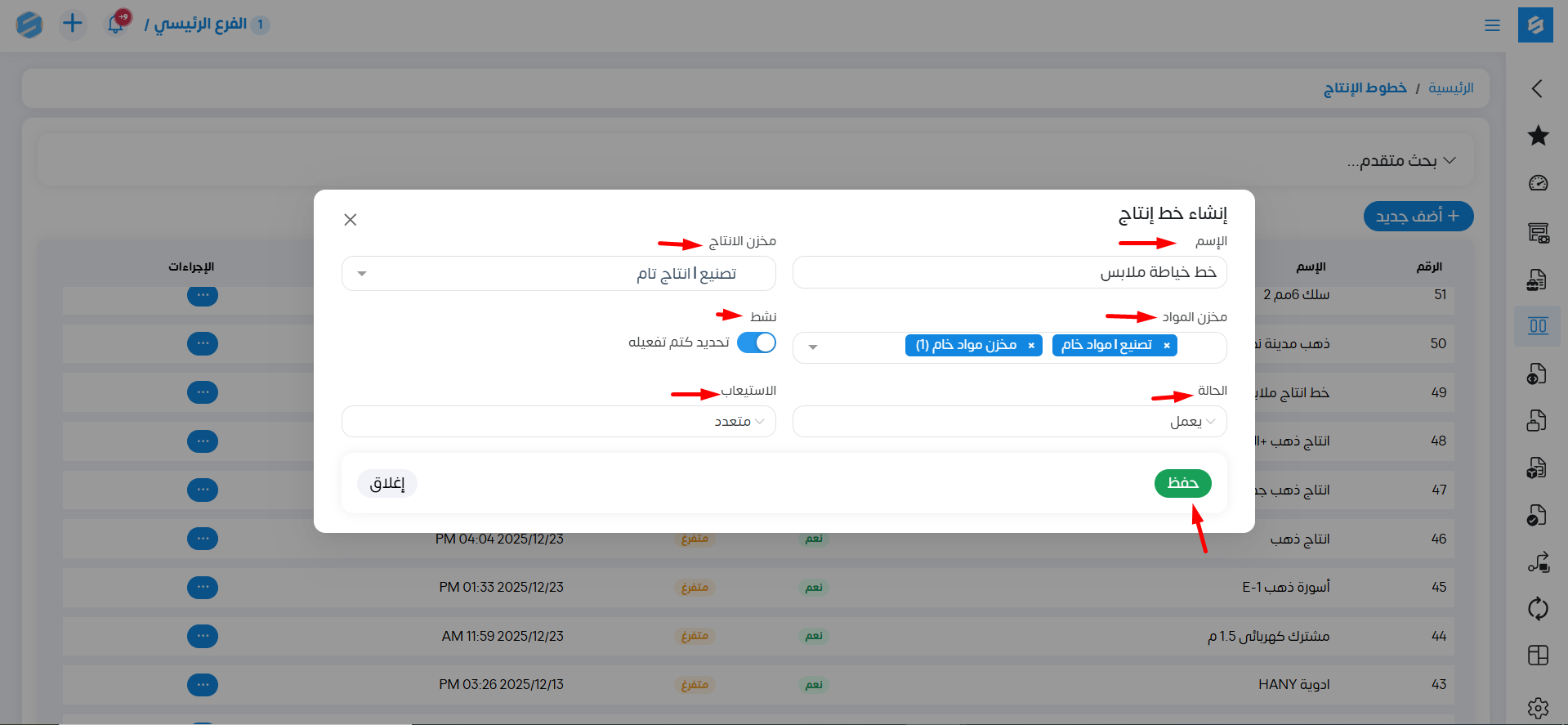Image resolution: width=1568 pixels, height=725 pixels.
Task: Remove the 'مخزن مواد خام (1)' tag
Action: (1031, 346)
